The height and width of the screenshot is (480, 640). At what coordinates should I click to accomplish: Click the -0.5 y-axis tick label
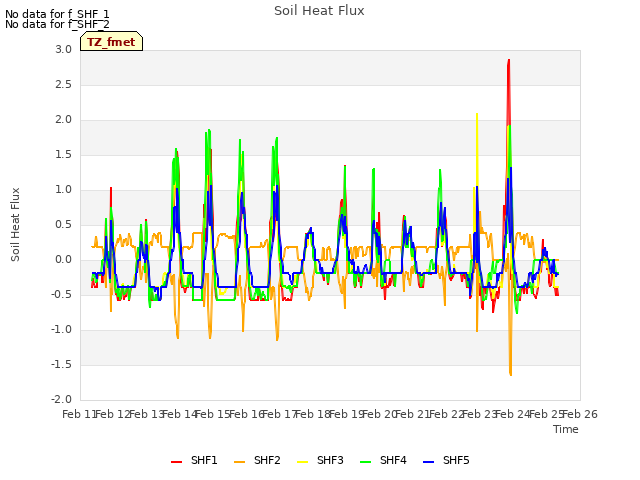coord(62,295)
